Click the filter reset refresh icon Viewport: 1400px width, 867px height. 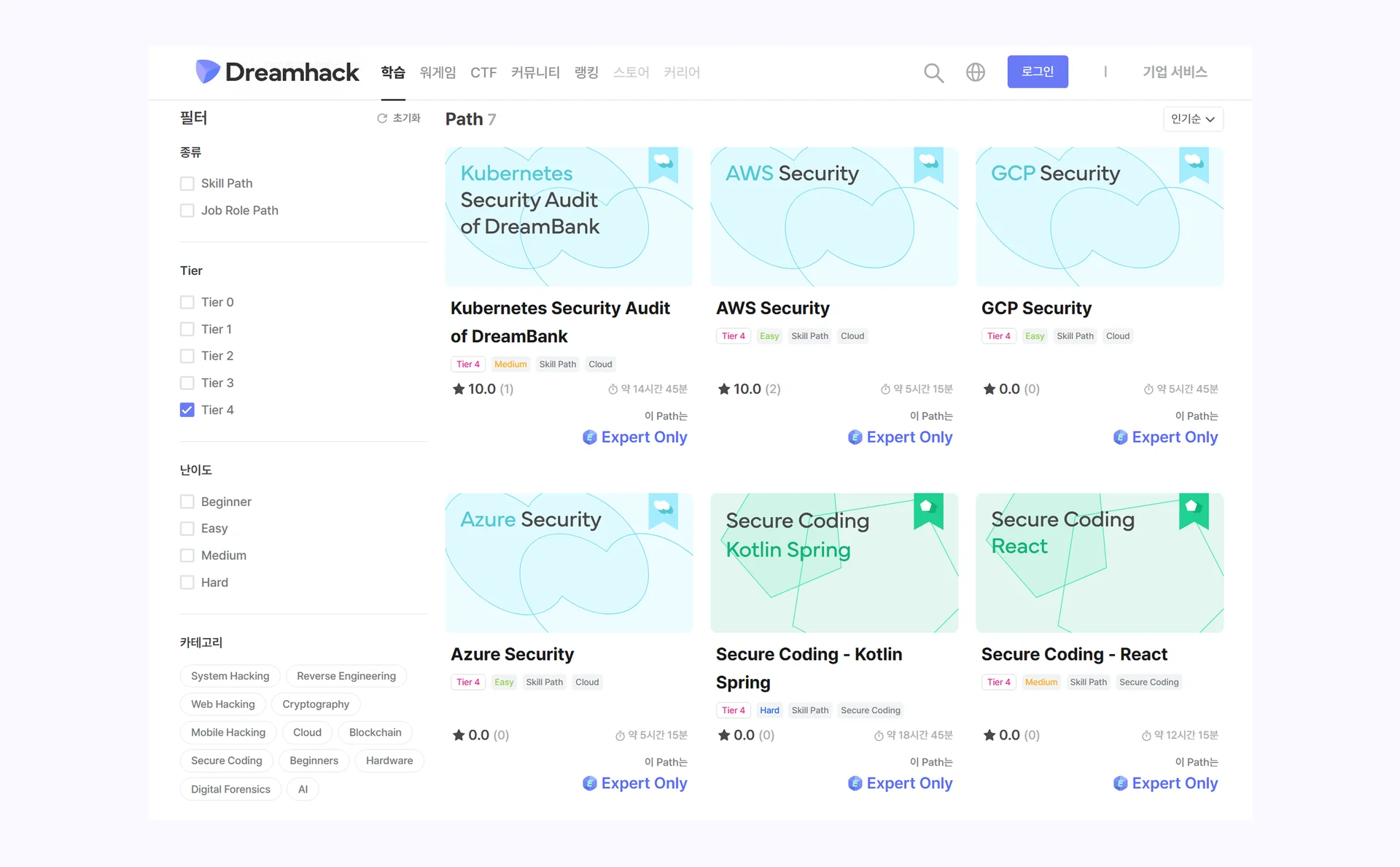click(x=381, y=118)
